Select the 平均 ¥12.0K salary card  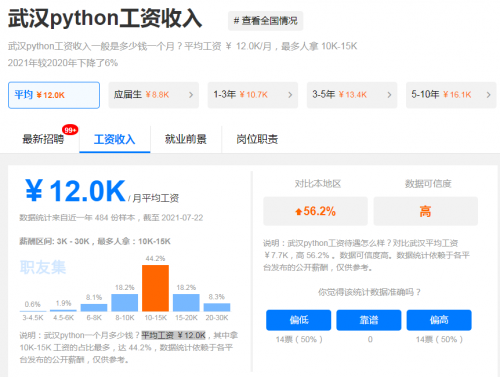(54, 95)
